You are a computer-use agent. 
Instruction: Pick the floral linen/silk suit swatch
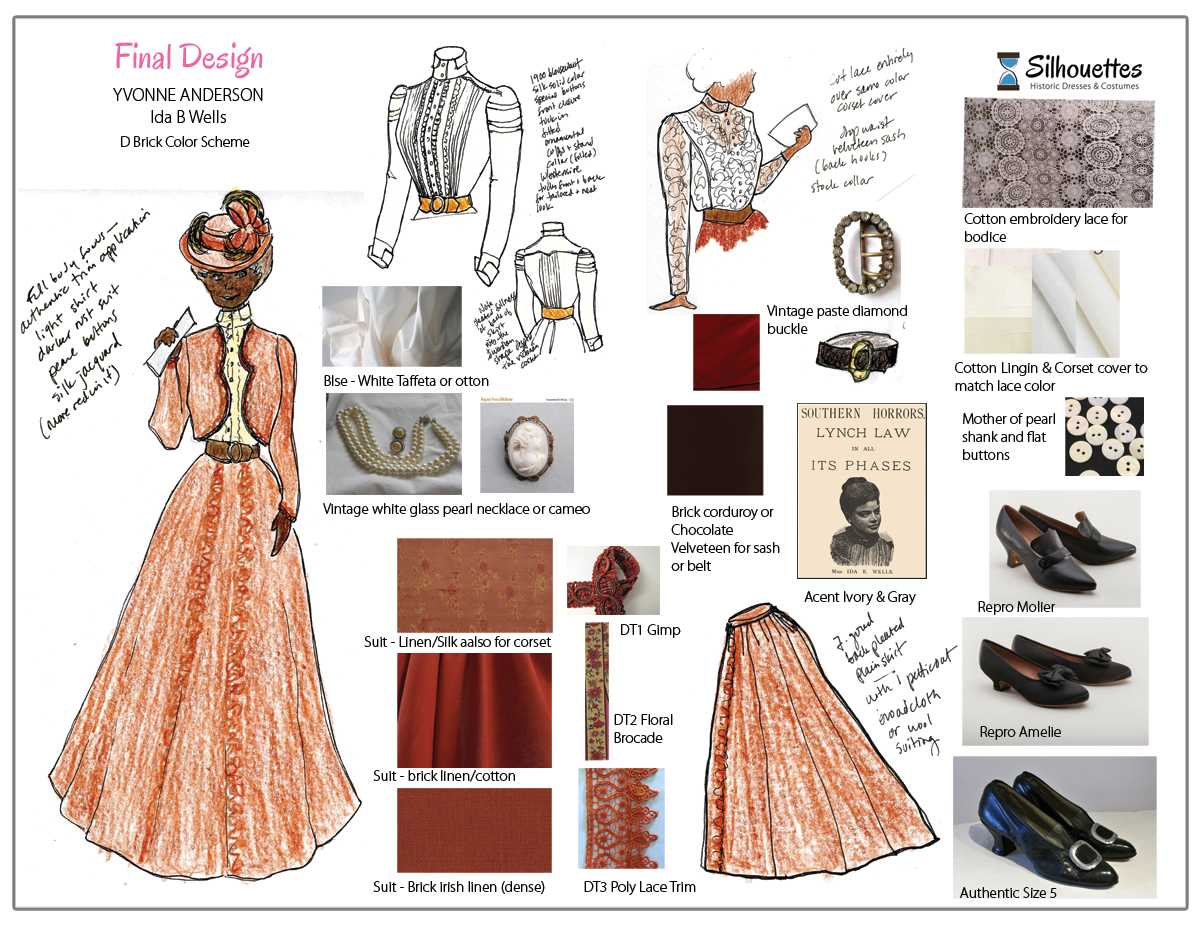coord(474,585)
